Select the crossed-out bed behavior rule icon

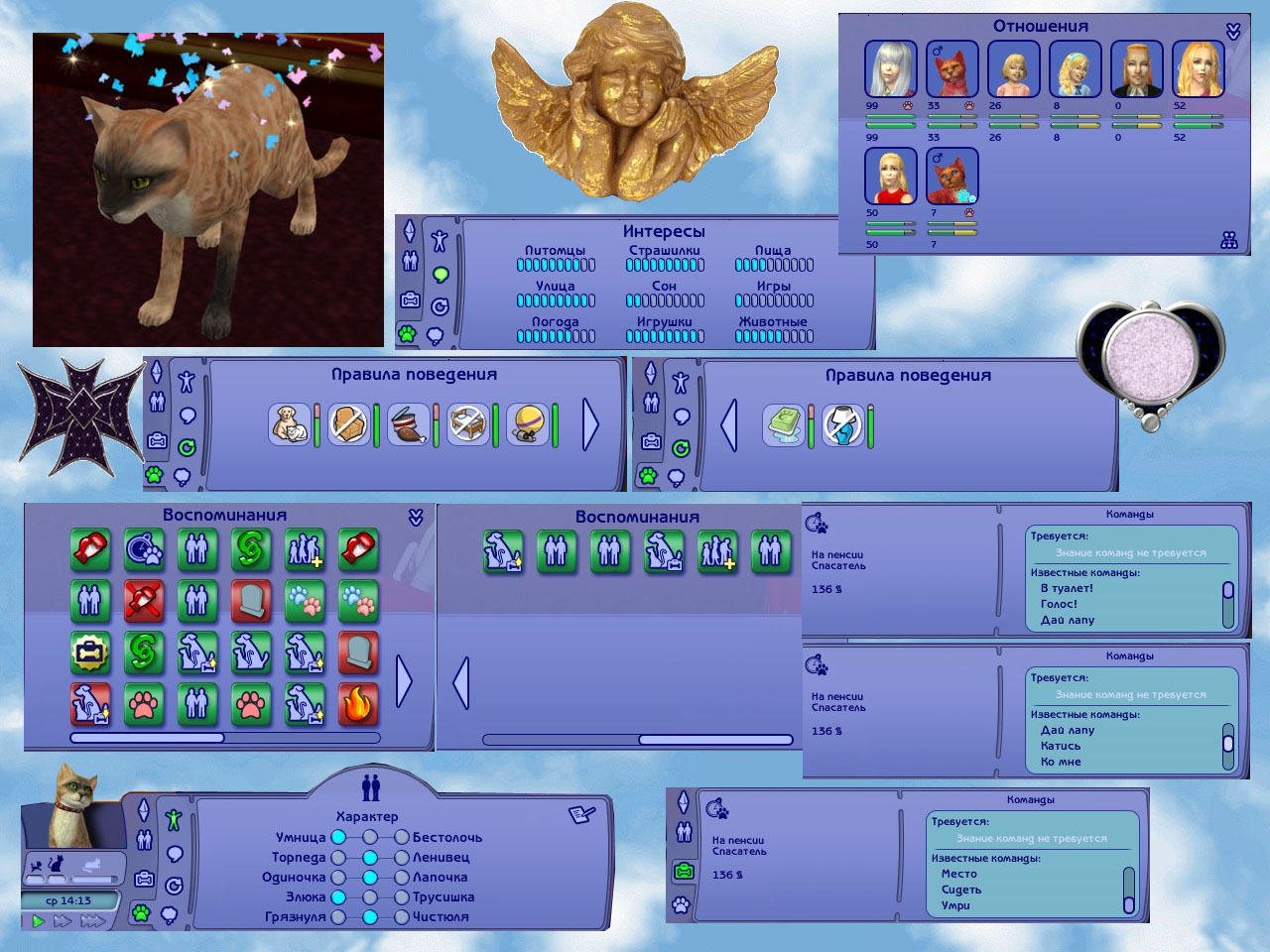467,424
